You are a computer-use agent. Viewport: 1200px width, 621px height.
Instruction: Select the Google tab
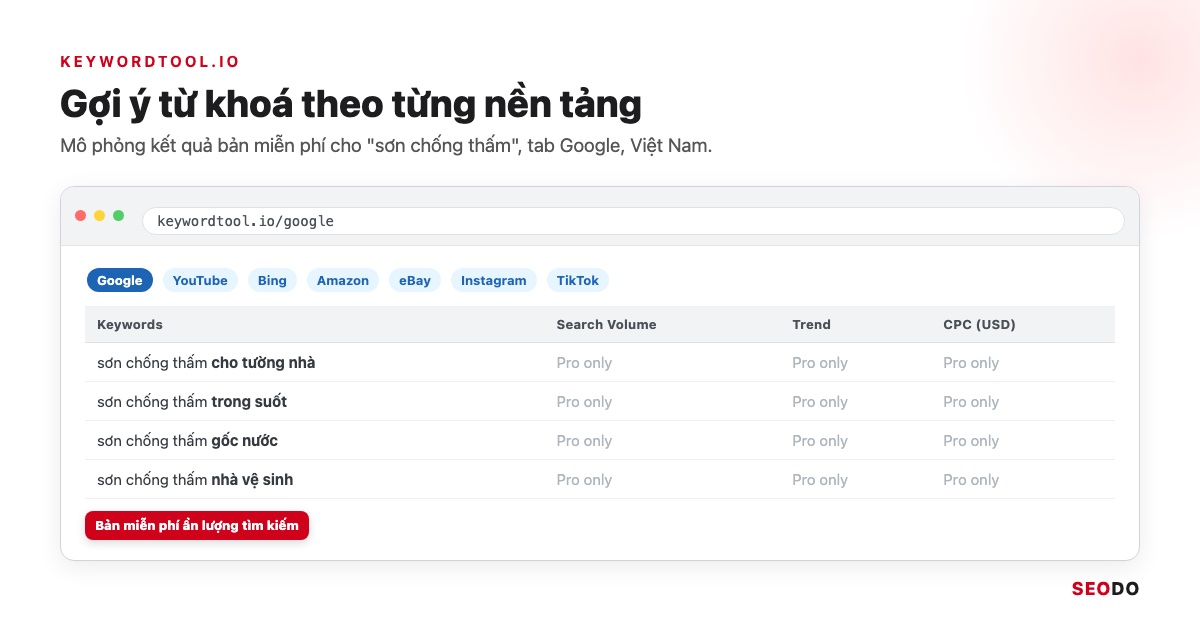(120, 280)
